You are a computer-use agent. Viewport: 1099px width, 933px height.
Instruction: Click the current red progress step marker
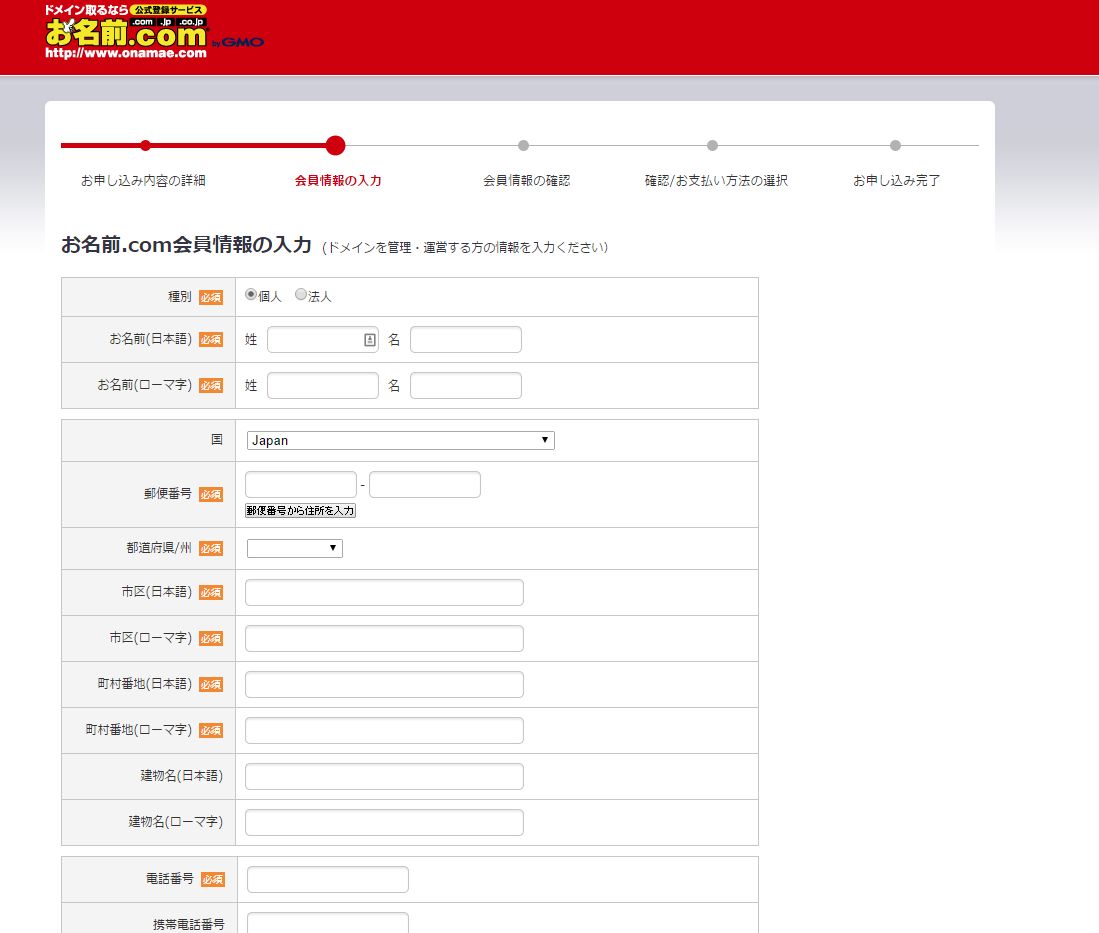coord(336,146)
